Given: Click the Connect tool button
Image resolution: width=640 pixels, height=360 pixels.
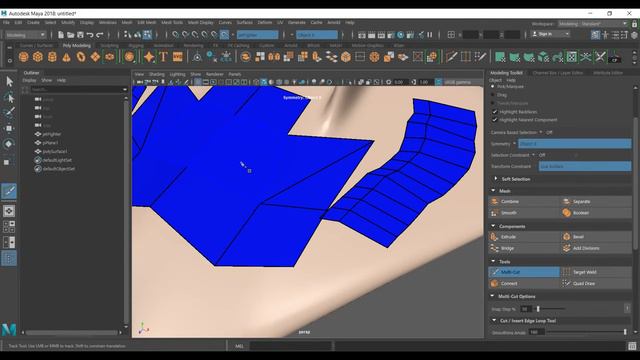Looking at the screenshot, I should (x=524, y=283).
